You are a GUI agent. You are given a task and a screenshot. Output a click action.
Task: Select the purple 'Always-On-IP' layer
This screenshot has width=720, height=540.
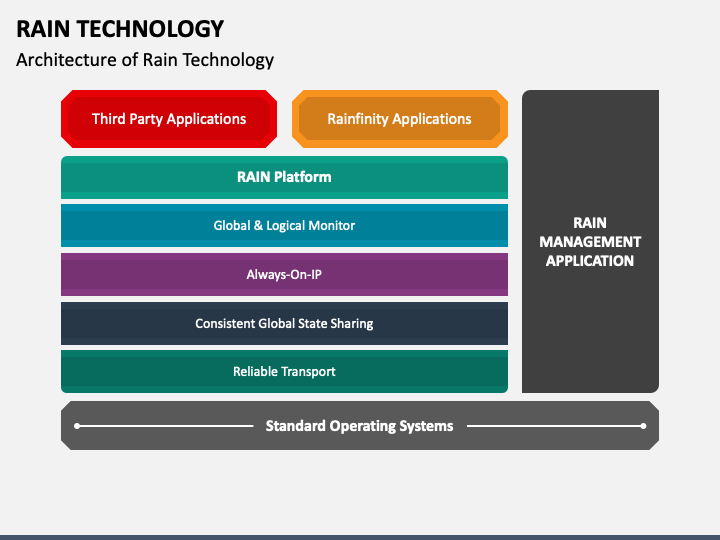coord(284,275)
